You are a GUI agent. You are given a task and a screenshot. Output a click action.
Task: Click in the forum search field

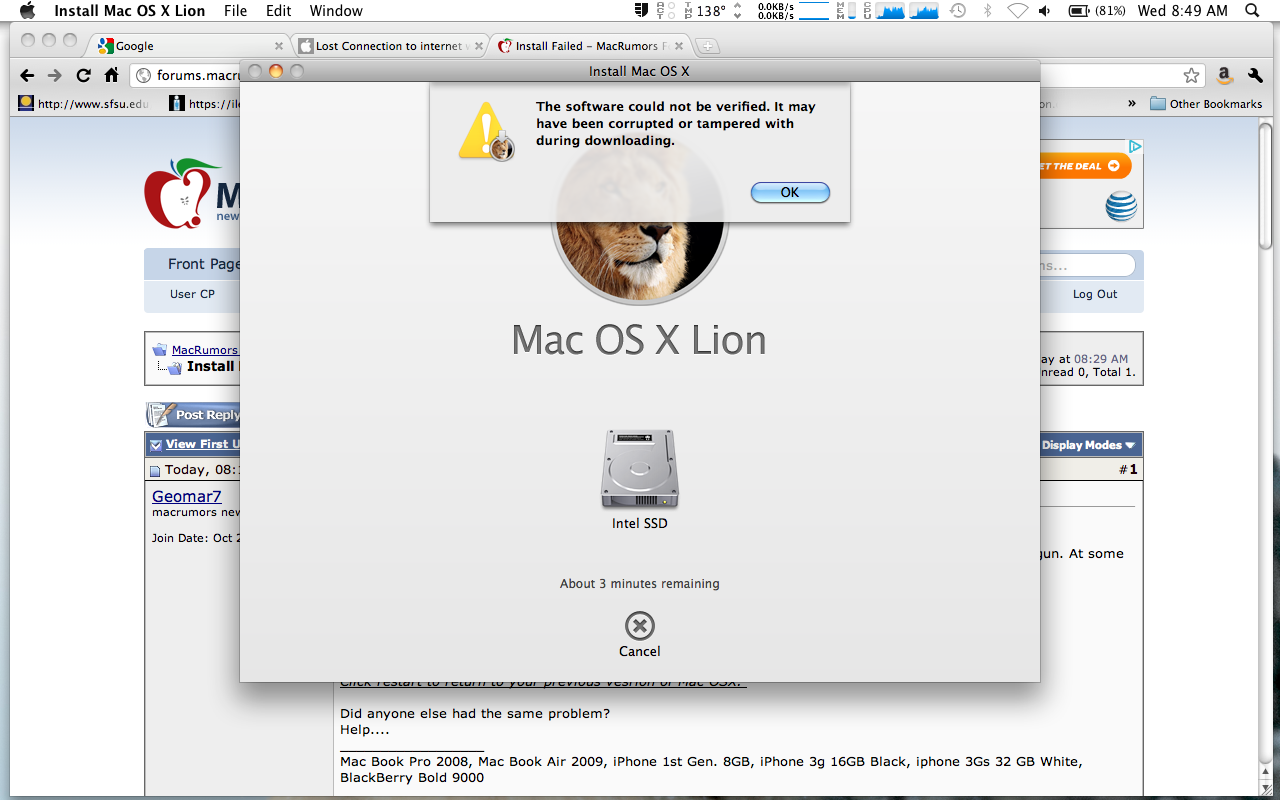tap(1088, 266)
